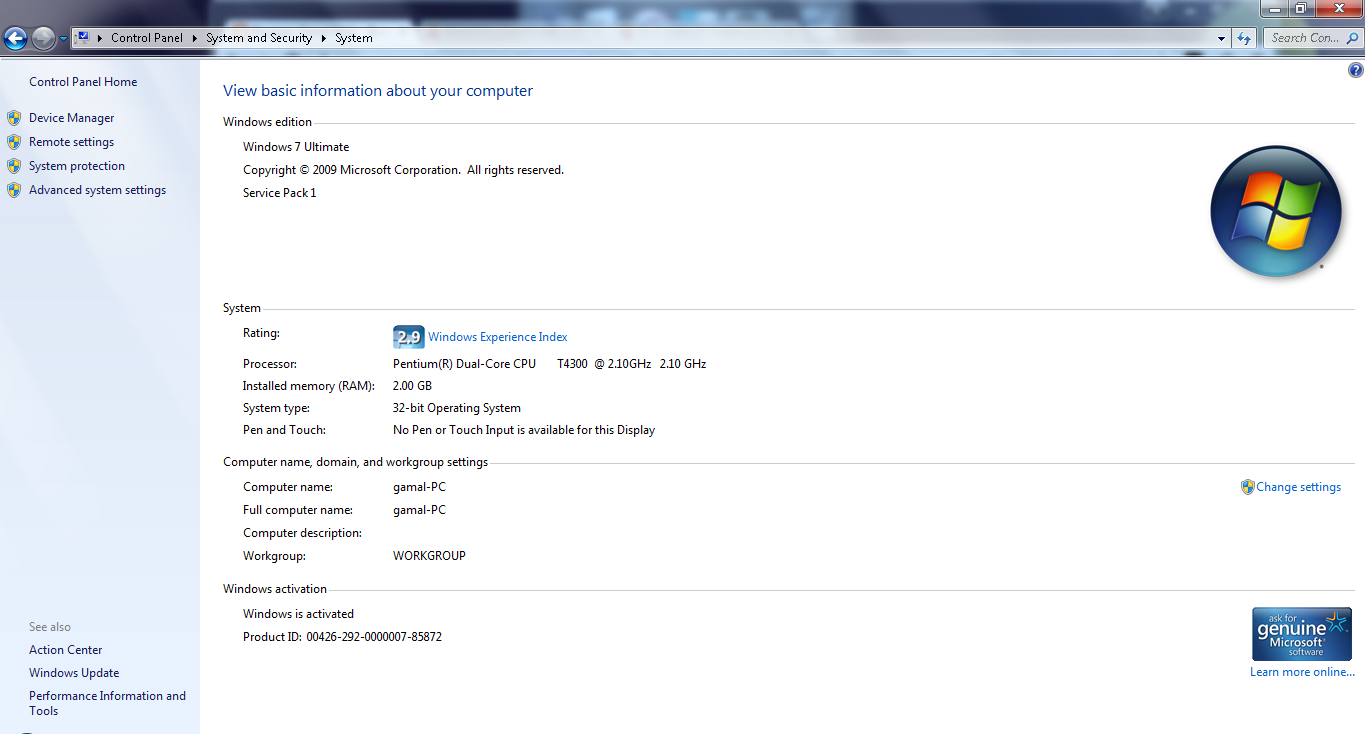Go to Control Panel Home

click(x=83, y=82)
